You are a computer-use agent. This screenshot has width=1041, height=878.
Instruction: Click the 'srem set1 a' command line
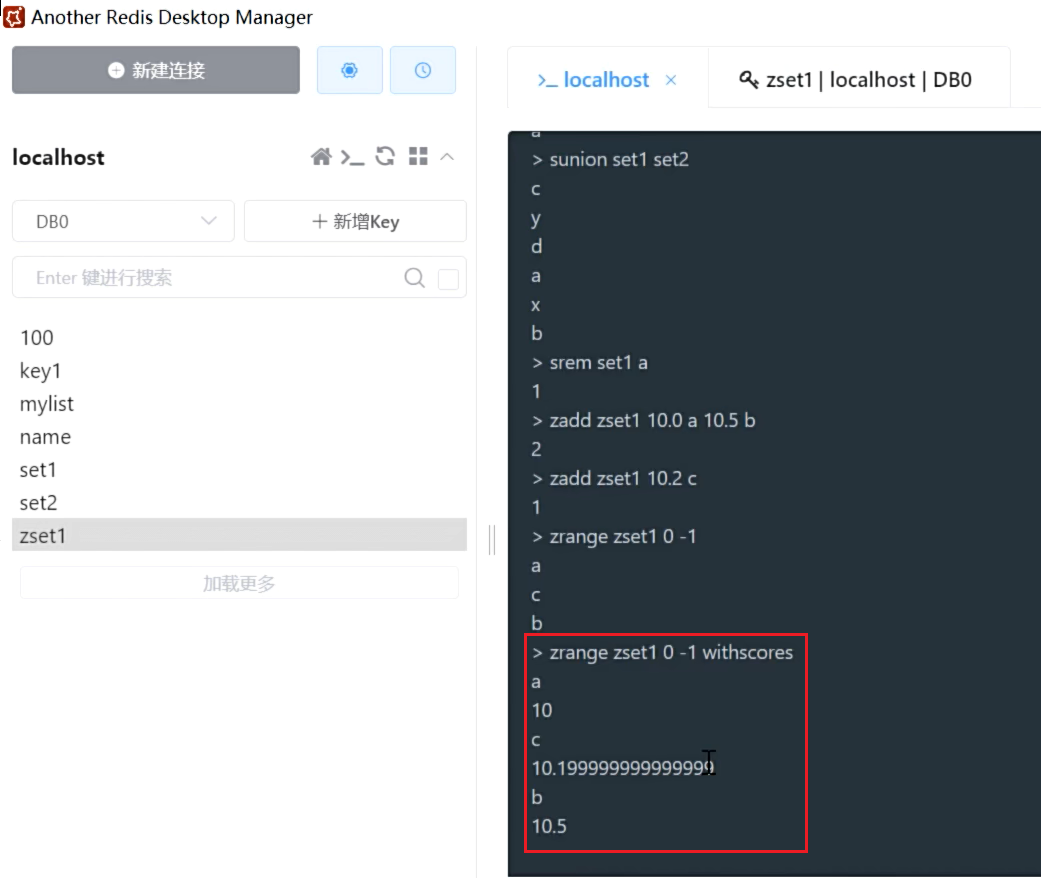(x=590, y=363)
